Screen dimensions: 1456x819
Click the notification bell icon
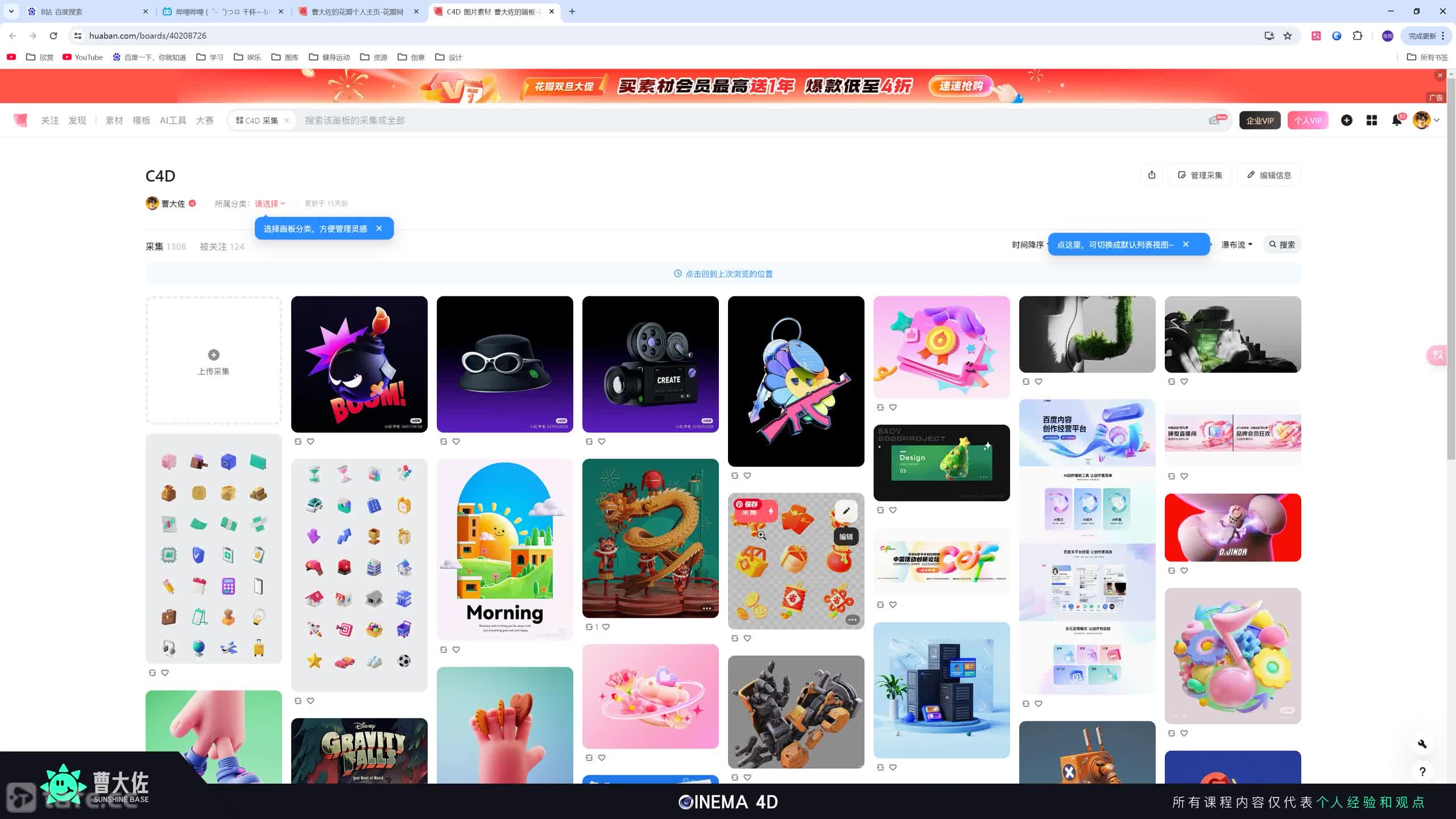click(1396, 121)
